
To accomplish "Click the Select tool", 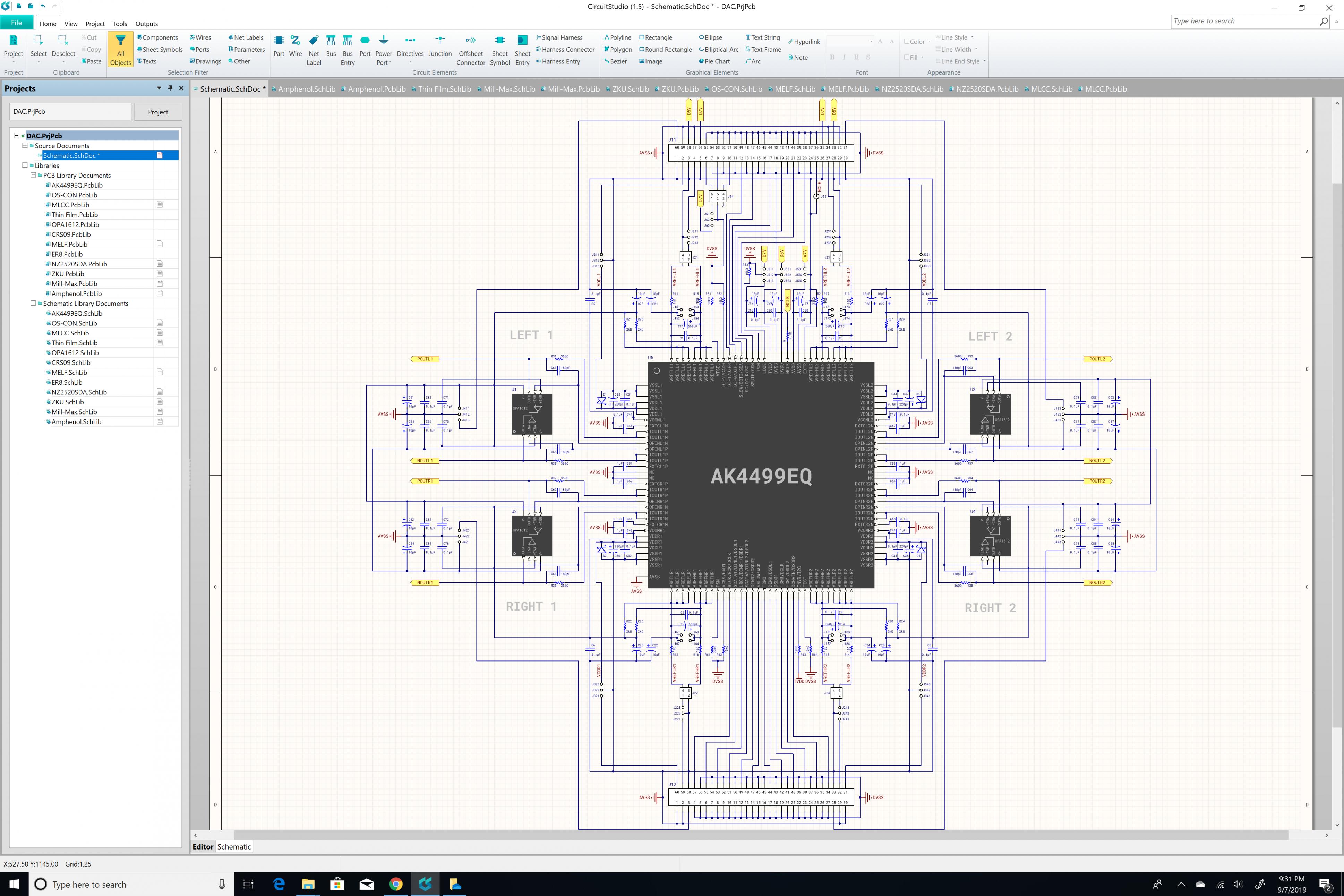I will point(38,49).
